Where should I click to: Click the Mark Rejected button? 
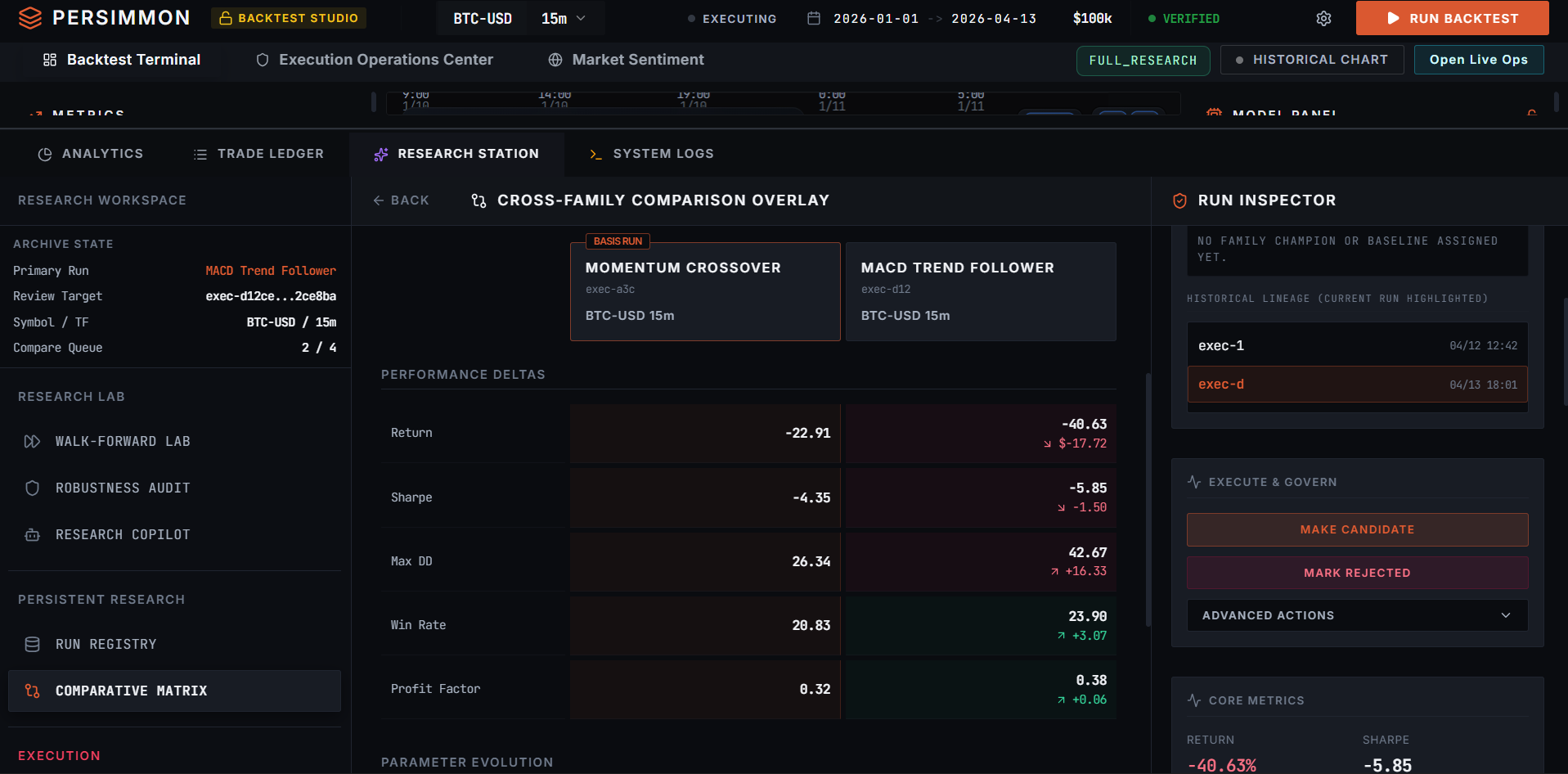1357,573
